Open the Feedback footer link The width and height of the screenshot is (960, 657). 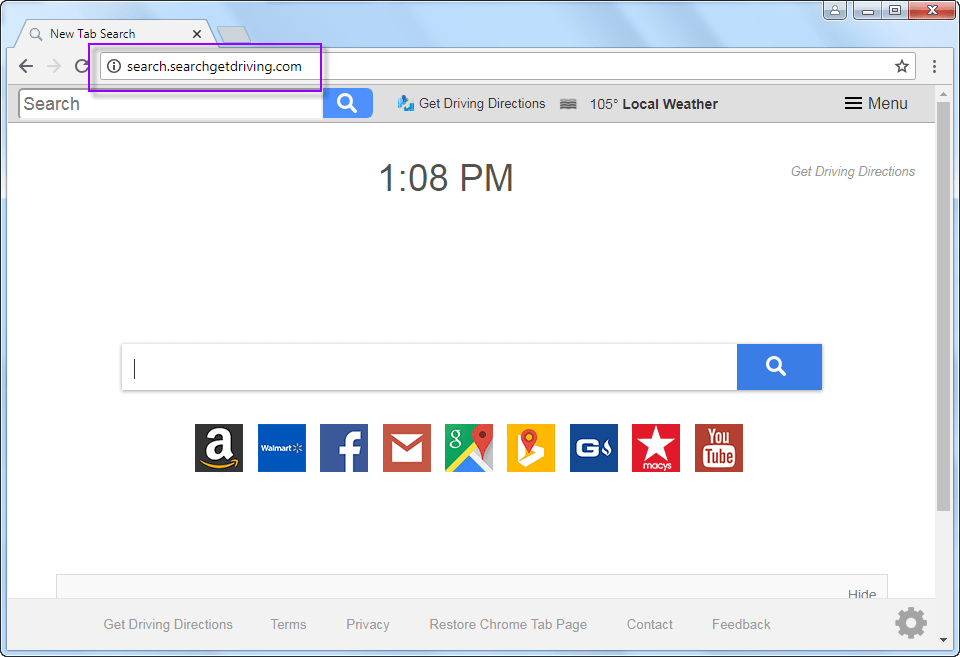(x=741, y=625)
